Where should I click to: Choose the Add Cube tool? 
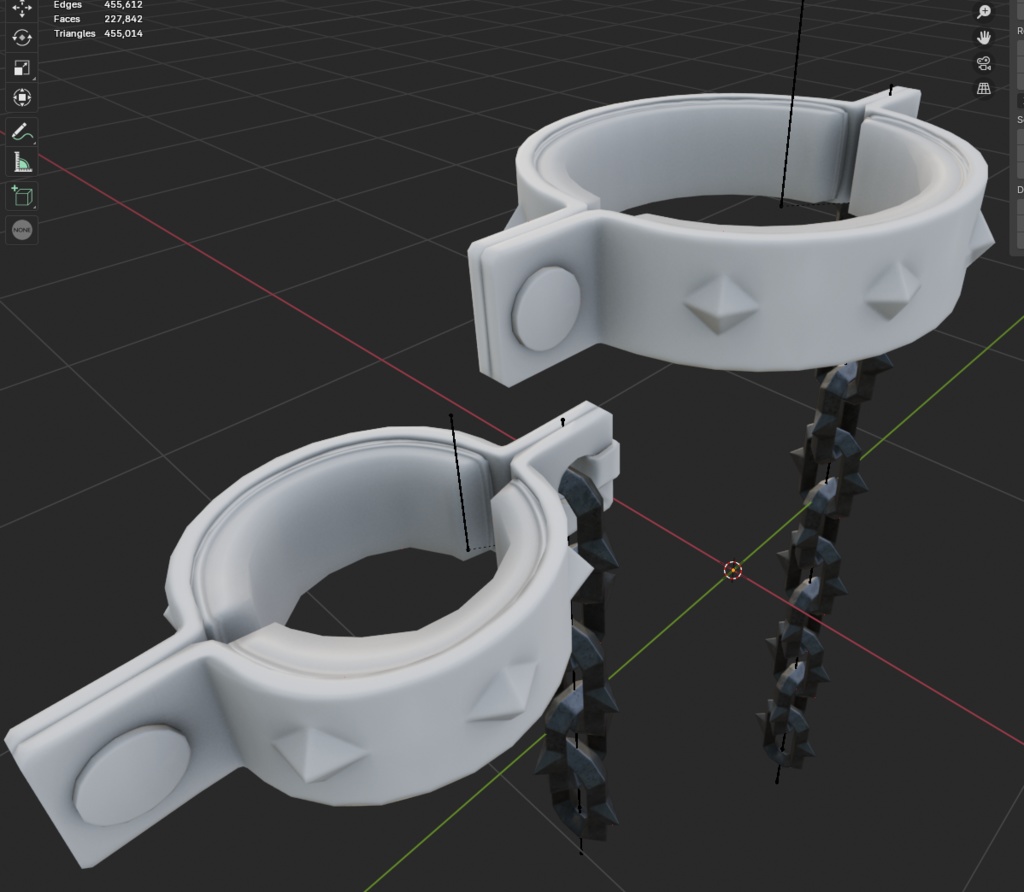(21, 196)
